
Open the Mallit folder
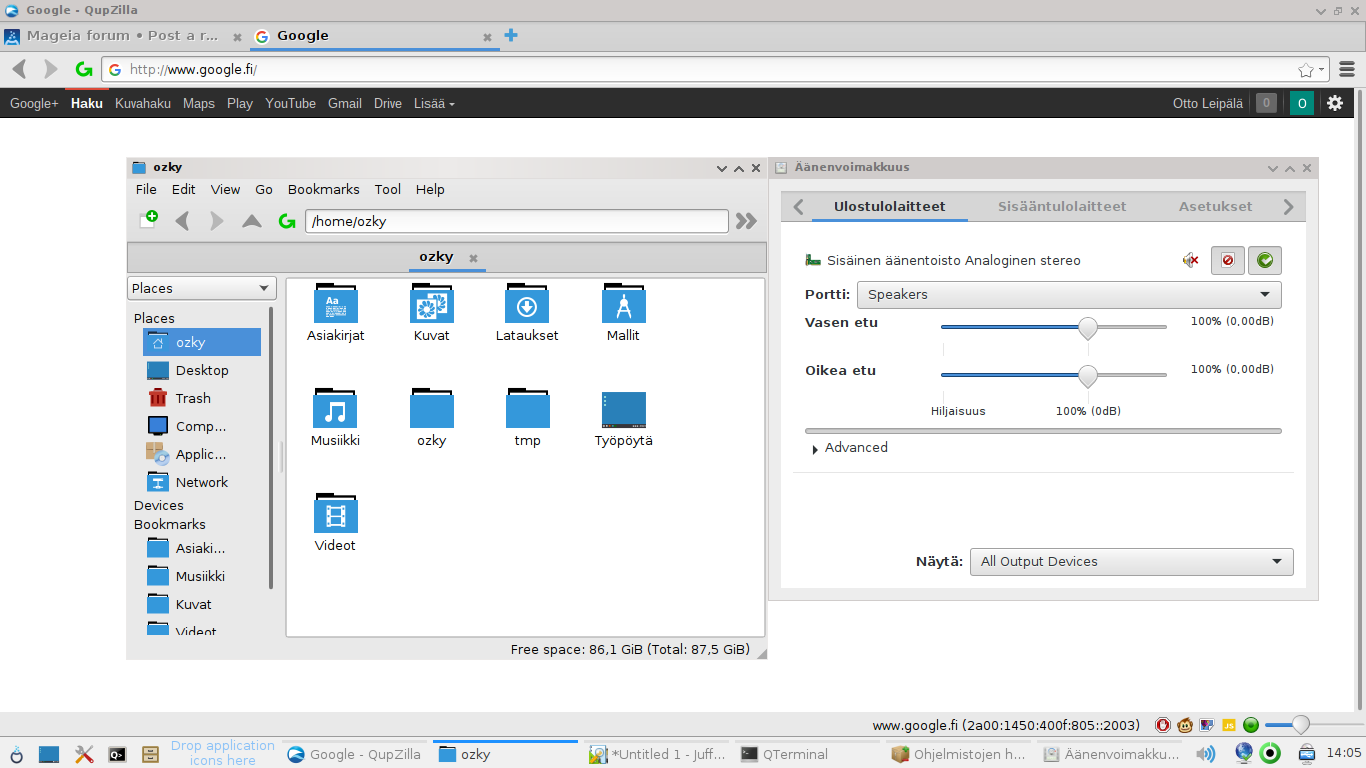pos(623,313)
